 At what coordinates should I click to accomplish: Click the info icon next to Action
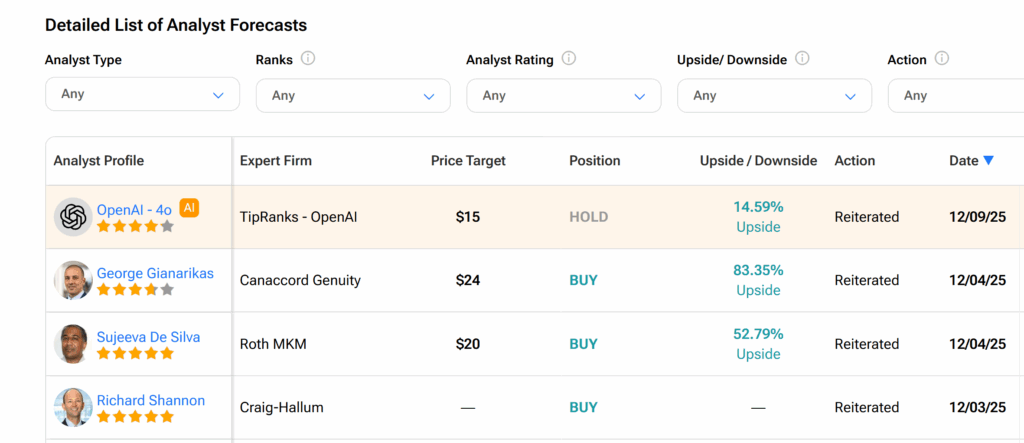pyautogui.click(x=942, y=59)
